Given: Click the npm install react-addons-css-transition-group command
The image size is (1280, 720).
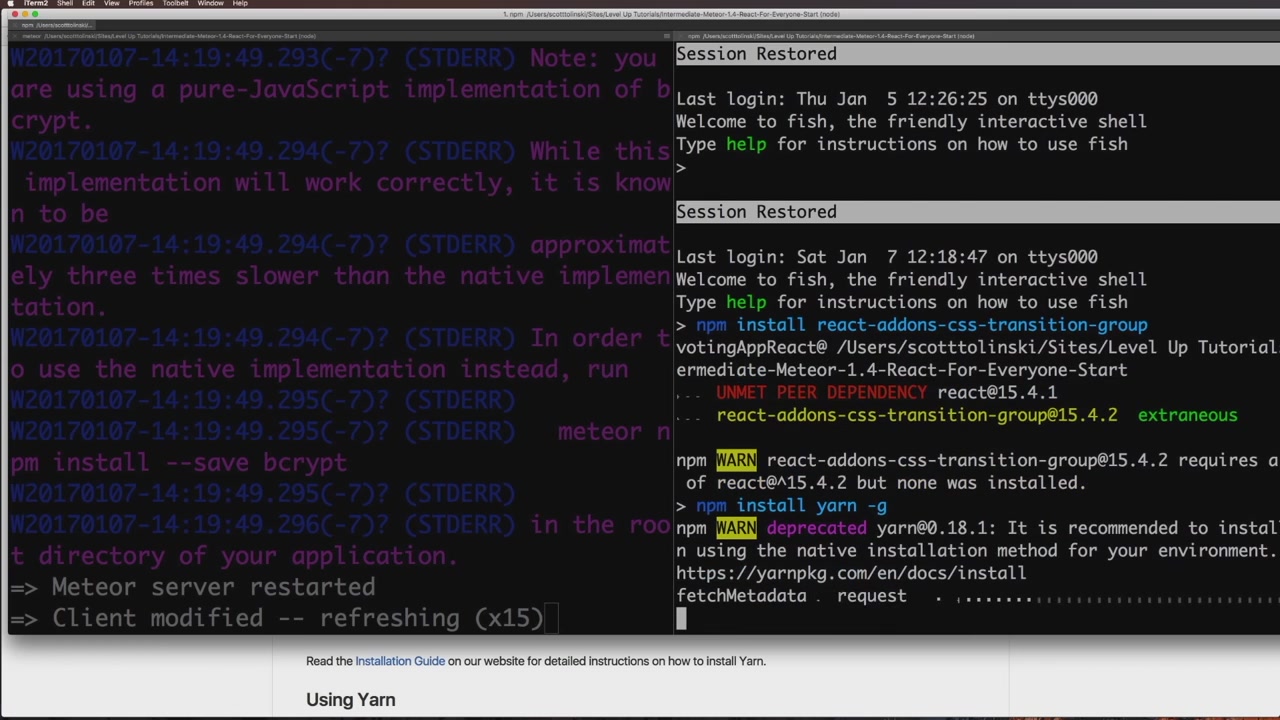Looking at the screenshot, I should 922,325.
